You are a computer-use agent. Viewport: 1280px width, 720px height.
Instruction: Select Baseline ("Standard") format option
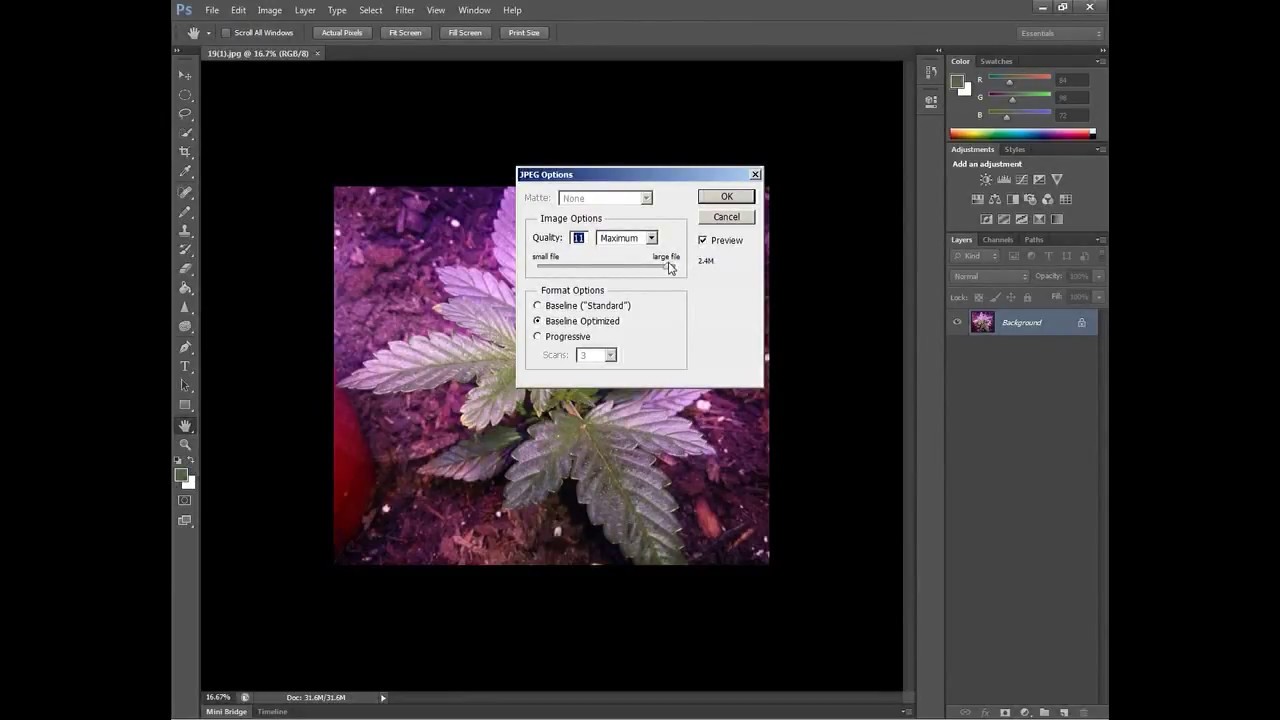click(537, 305)
